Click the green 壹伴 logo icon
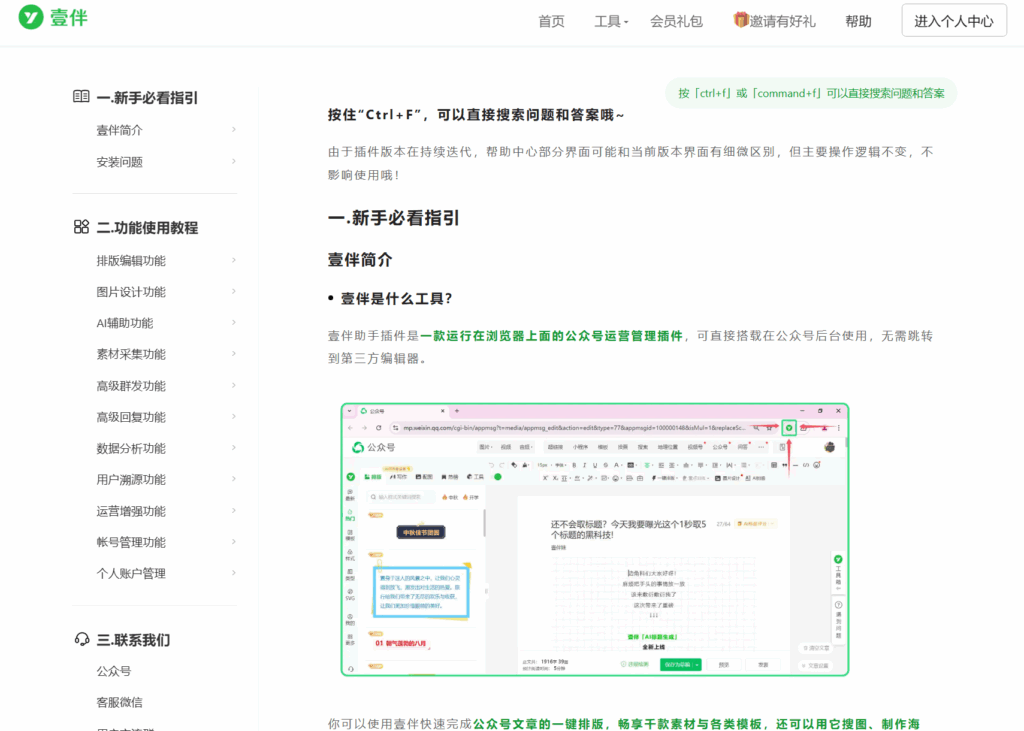The image size is (1024, 731). pyautogui.click(x=31, y=17)
